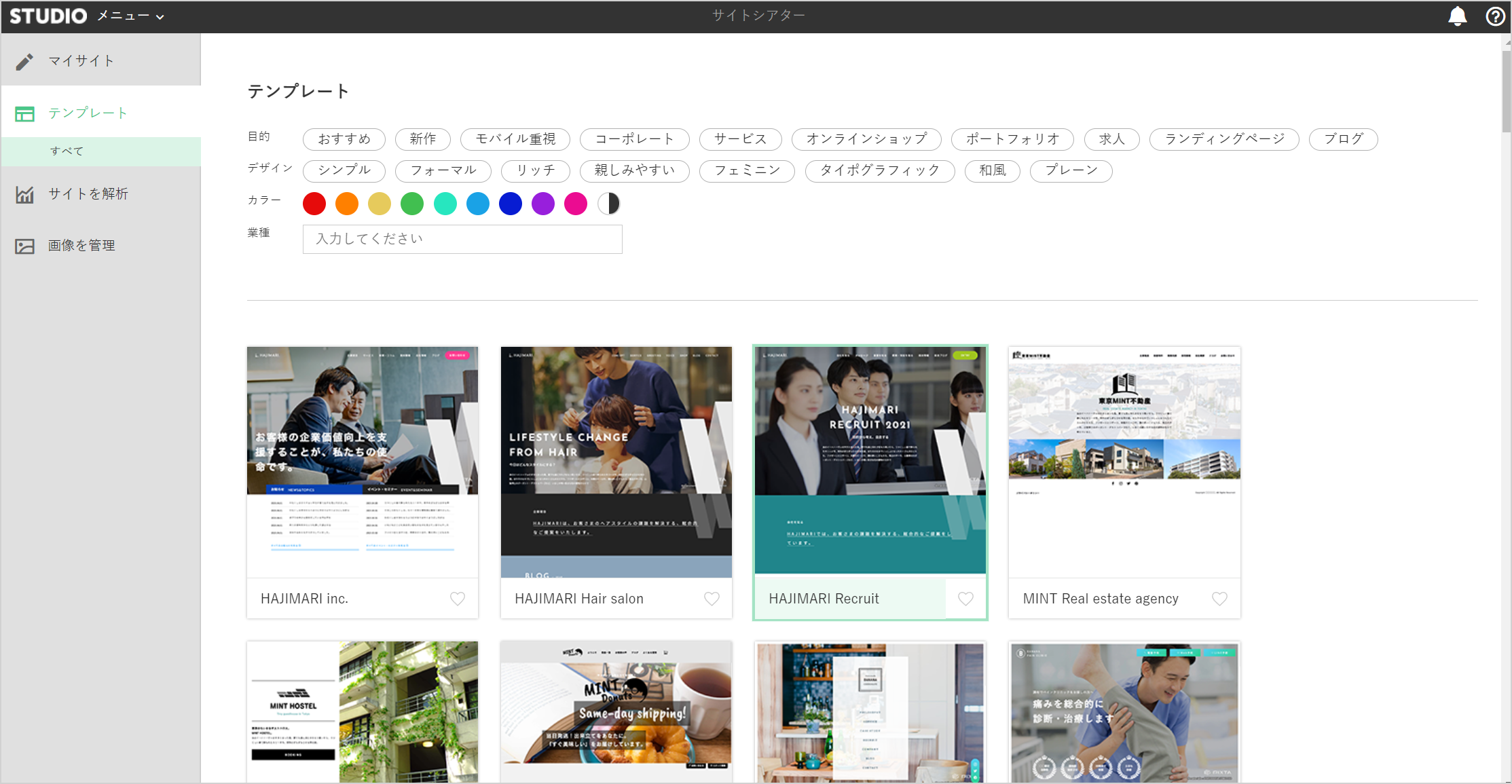
Task: Favorite the HAJIMARI Hair salon template heart
Action: (712, 599)
